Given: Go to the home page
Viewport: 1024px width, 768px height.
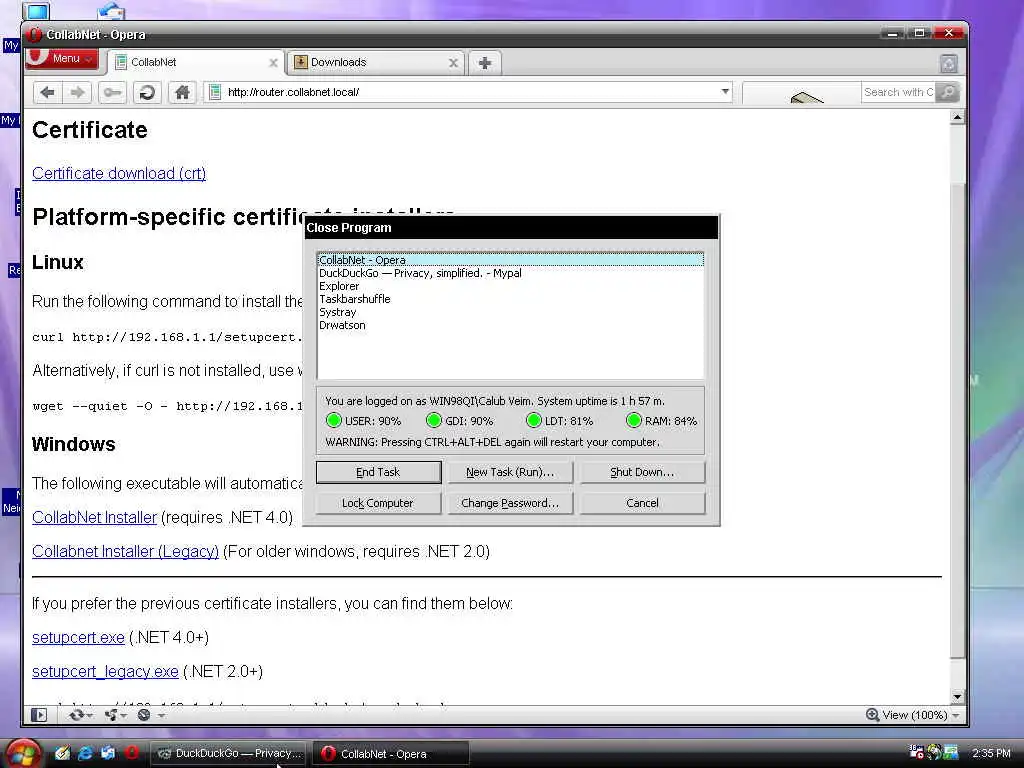Looking at the screenshot, I should coord(182,92).
